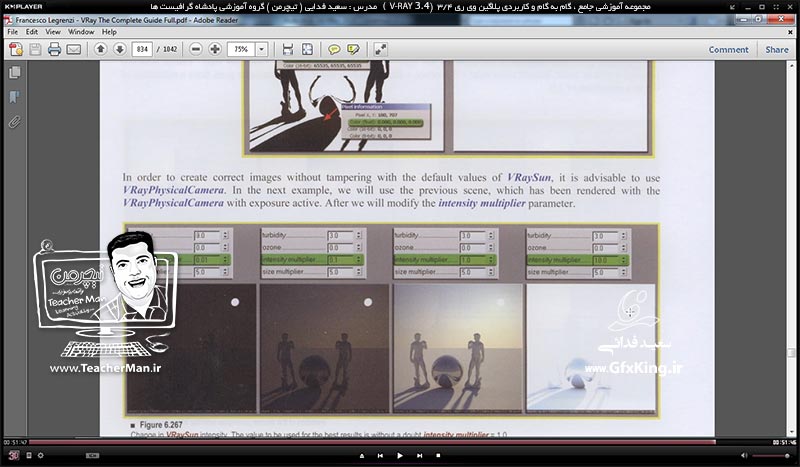Image resolution: width=800 pixels, height=467 pixels.
Task: Open the zoom level dropdown arrow
Action: click(262, 50)
